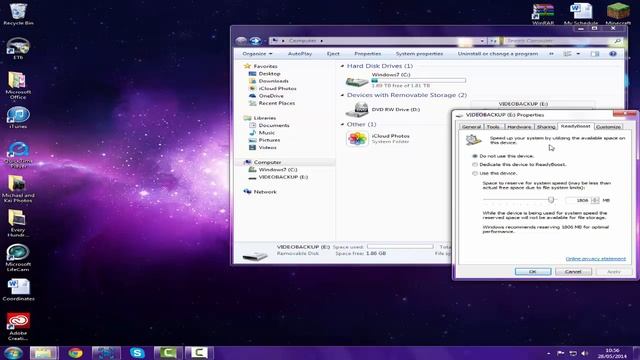Open the change view dropdown arrow

pyautogui.click(x=578, y=53)
